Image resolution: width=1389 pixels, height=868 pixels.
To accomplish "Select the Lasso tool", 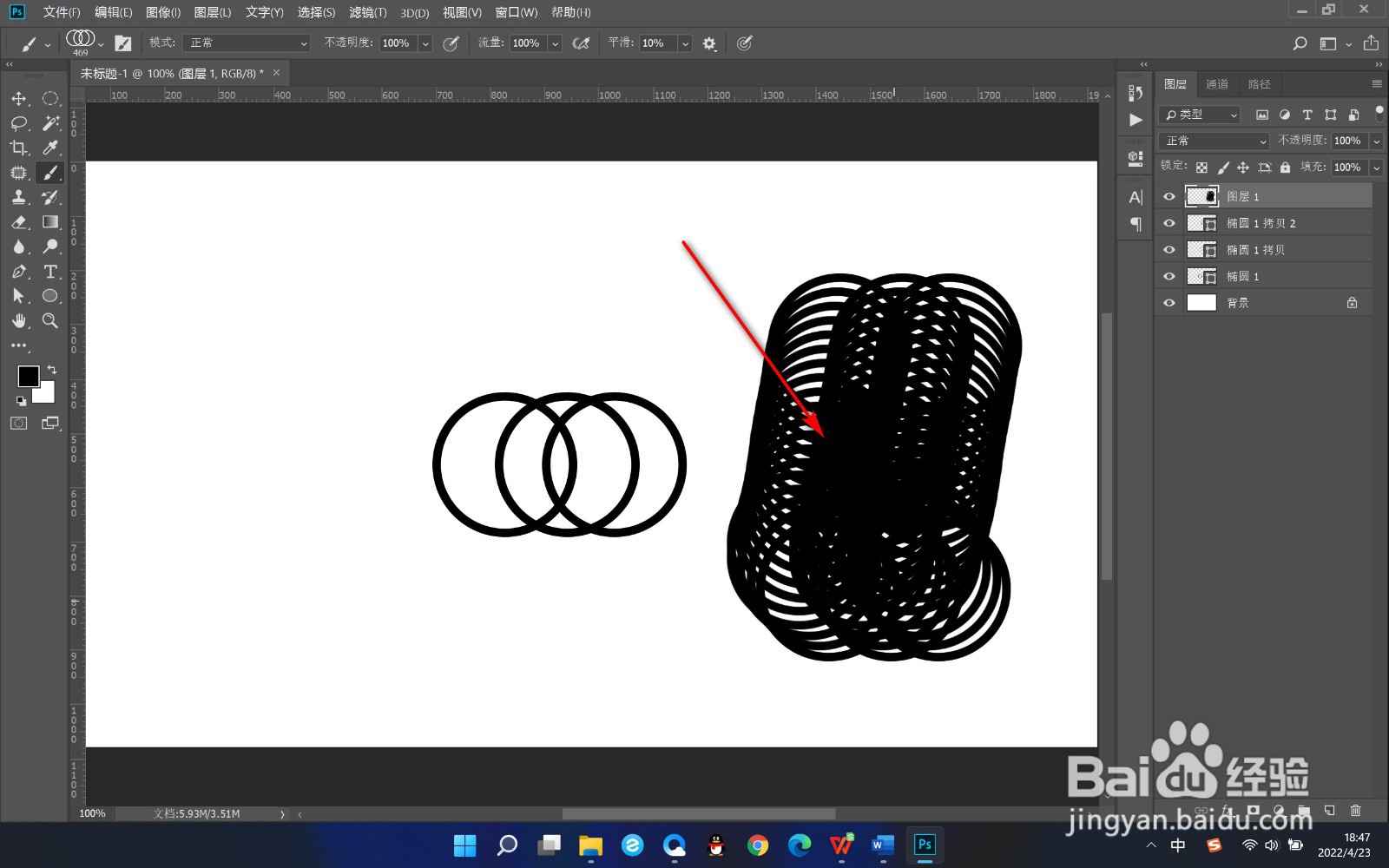I will click(x=19, y=123).
